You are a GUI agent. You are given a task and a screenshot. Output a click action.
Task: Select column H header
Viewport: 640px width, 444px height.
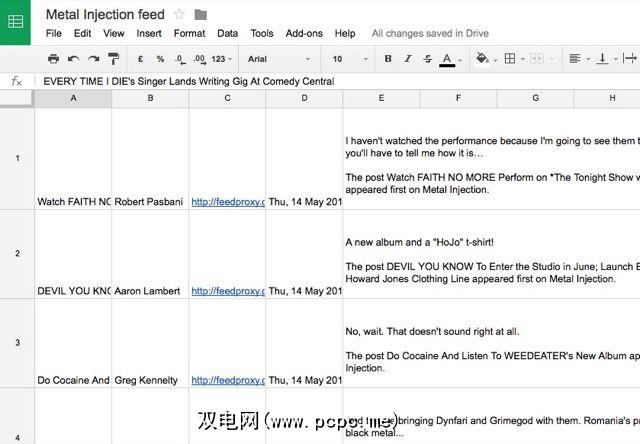607,98
